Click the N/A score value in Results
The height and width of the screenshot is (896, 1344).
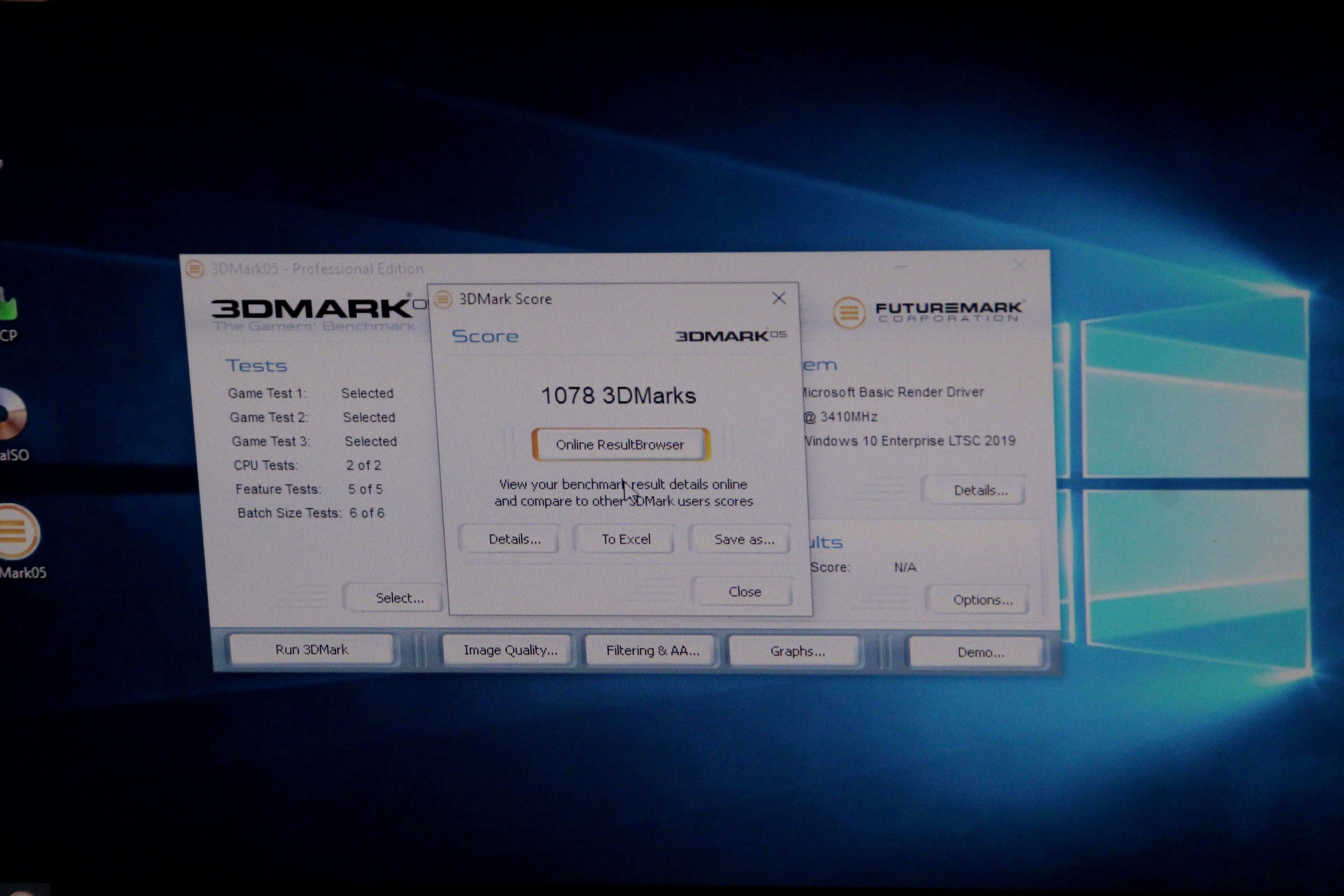click(x=905, y=567)
